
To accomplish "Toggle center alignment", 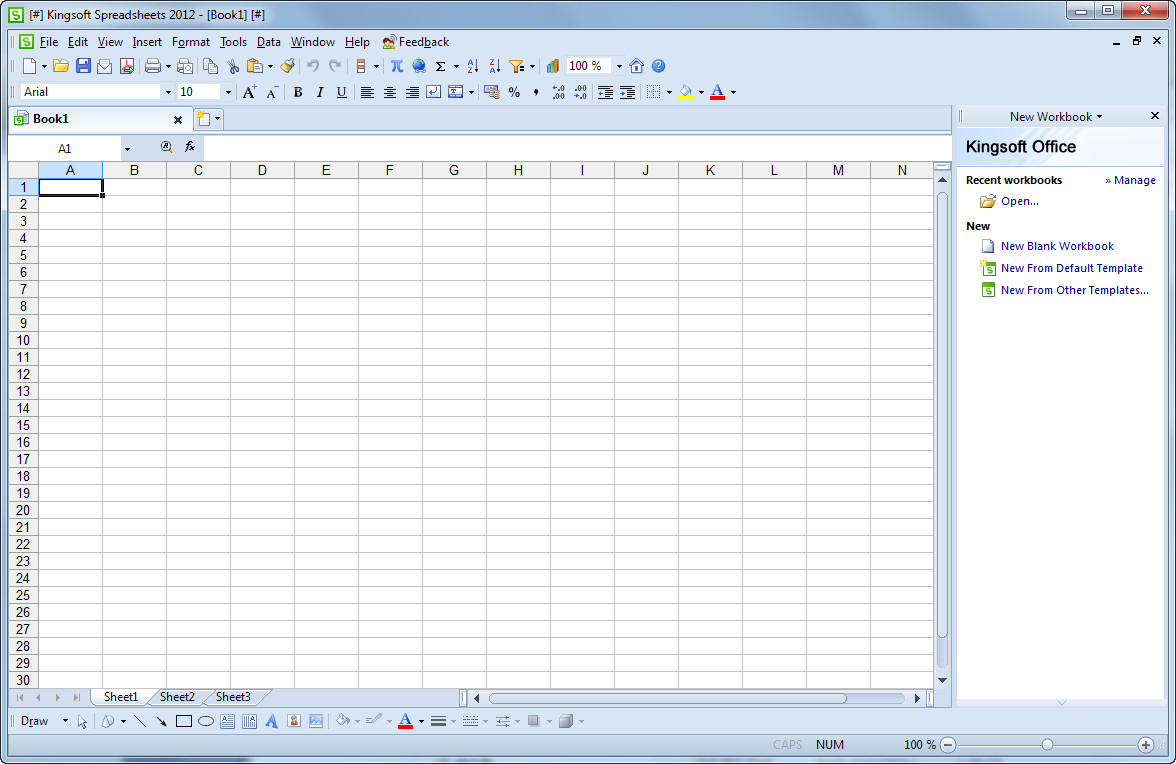I will [x=390, y=91].
